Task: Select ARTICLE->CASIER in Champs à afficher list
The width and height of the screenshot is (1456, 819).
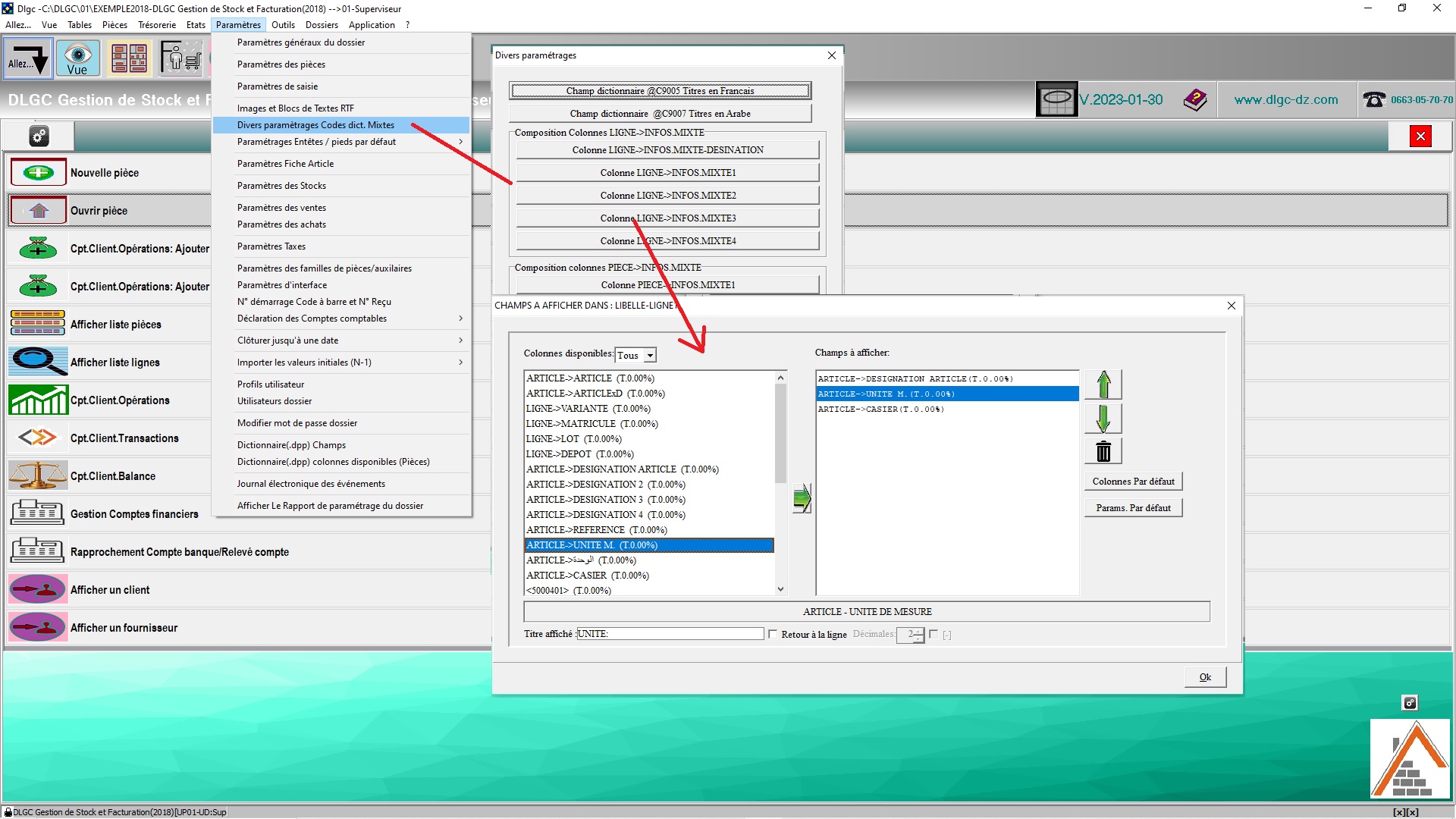Action: tap(947, 409)
